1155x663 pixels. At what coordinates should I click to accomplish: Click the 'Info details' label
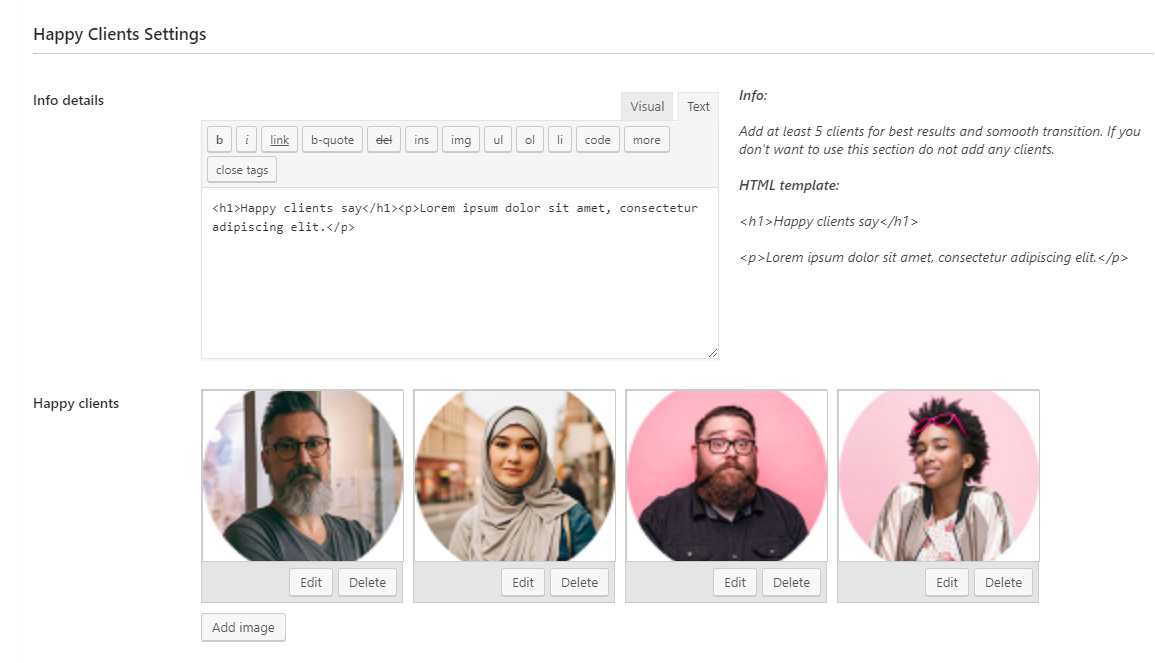[x=69, y=101]
